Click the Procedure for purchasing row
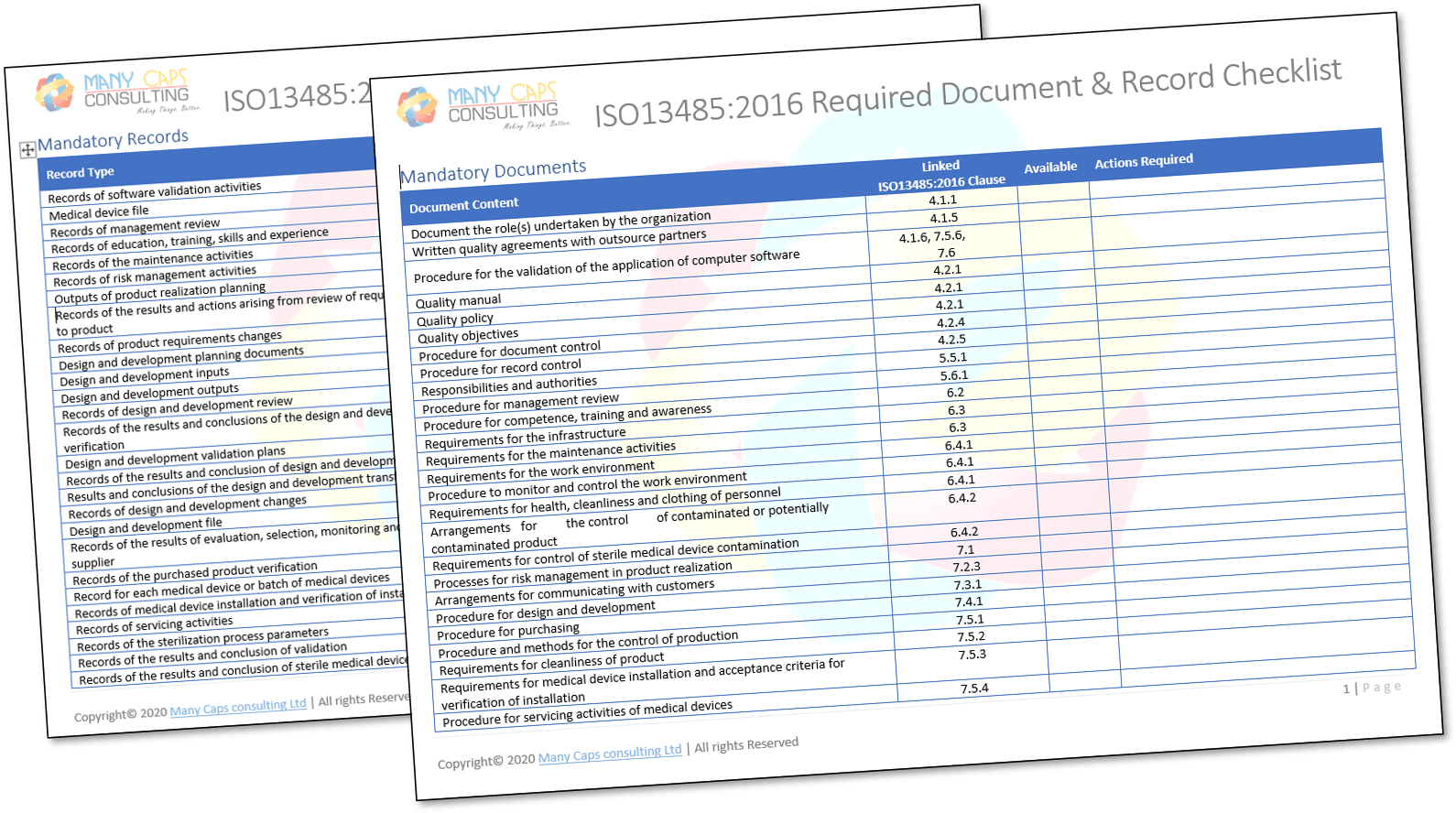This screenshot has height=813, width=1456. coord(508,632)
